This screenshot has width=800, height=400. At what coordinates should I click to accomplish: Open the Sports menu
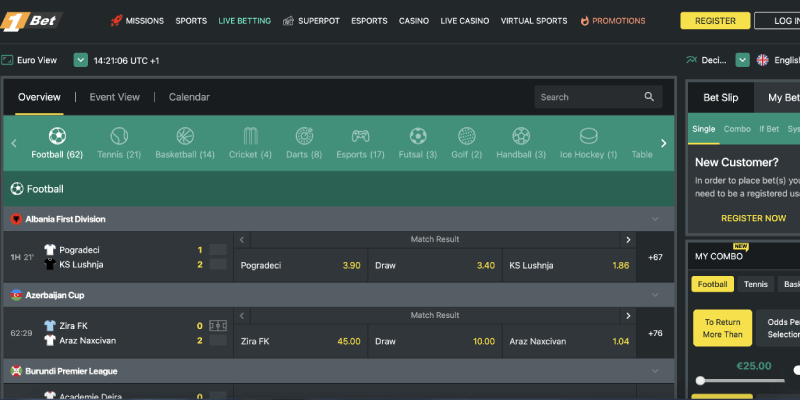click(x=191, y=21)
